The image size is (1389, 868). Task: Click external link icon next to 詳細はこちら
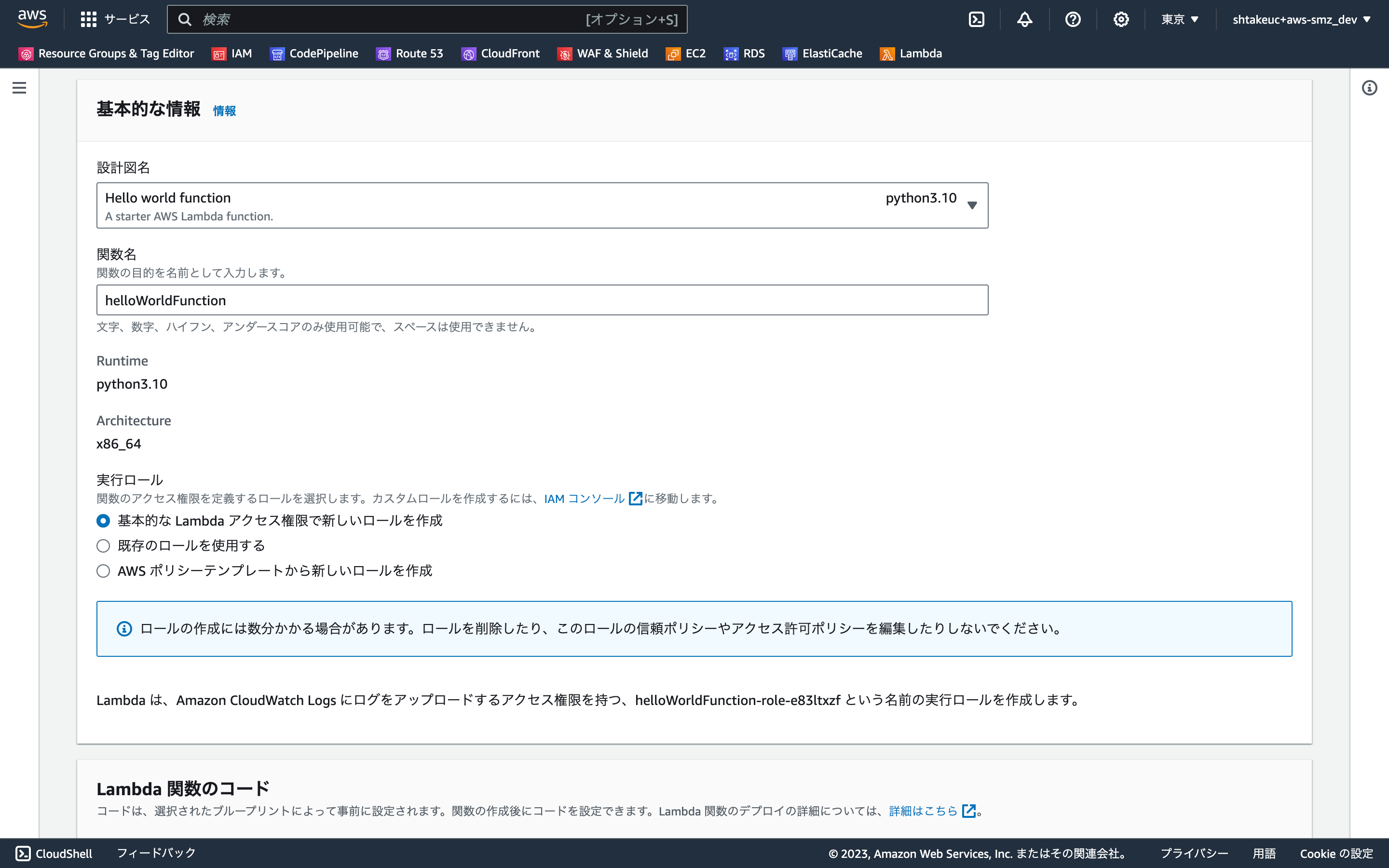tap(969, 811)
